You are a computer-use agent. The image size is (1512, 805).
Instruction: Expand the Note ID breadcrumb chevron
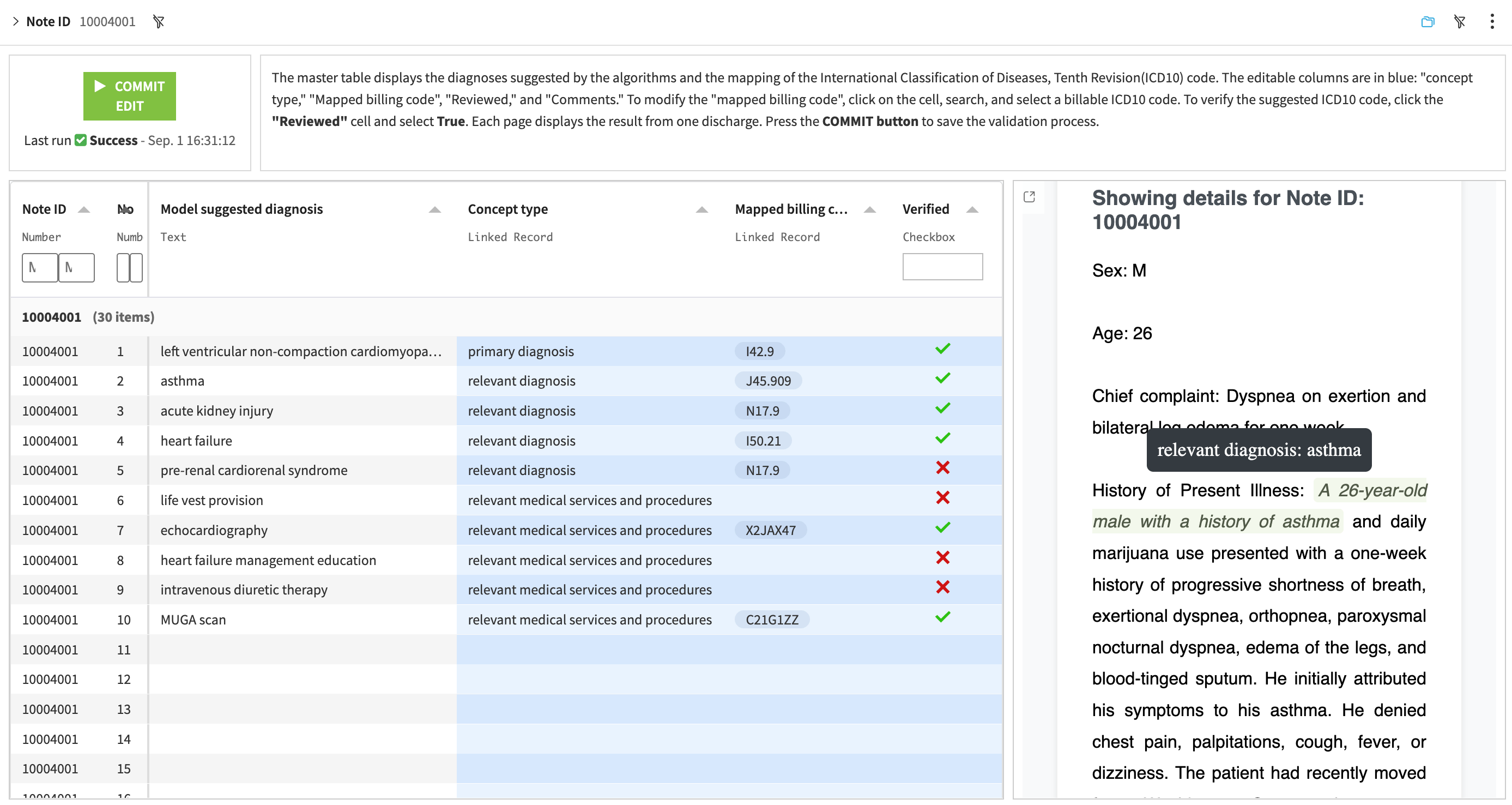(x=15, y=22)
